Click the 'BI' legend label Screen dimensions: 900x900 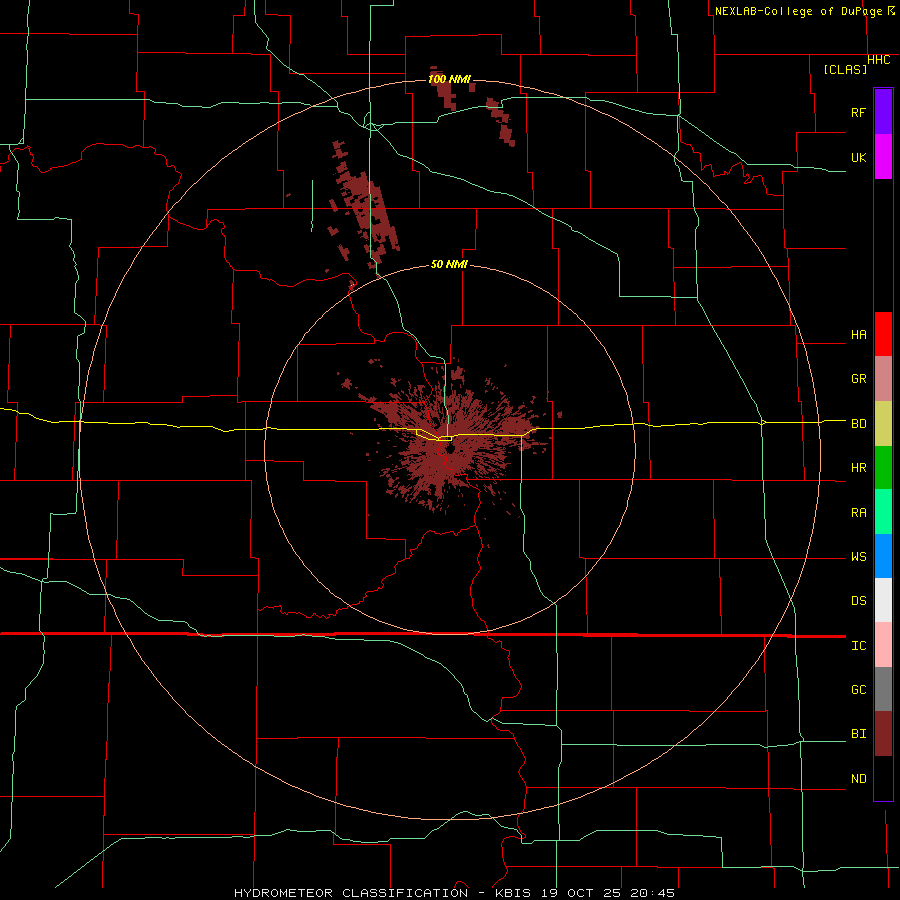[x=858, y=734]
